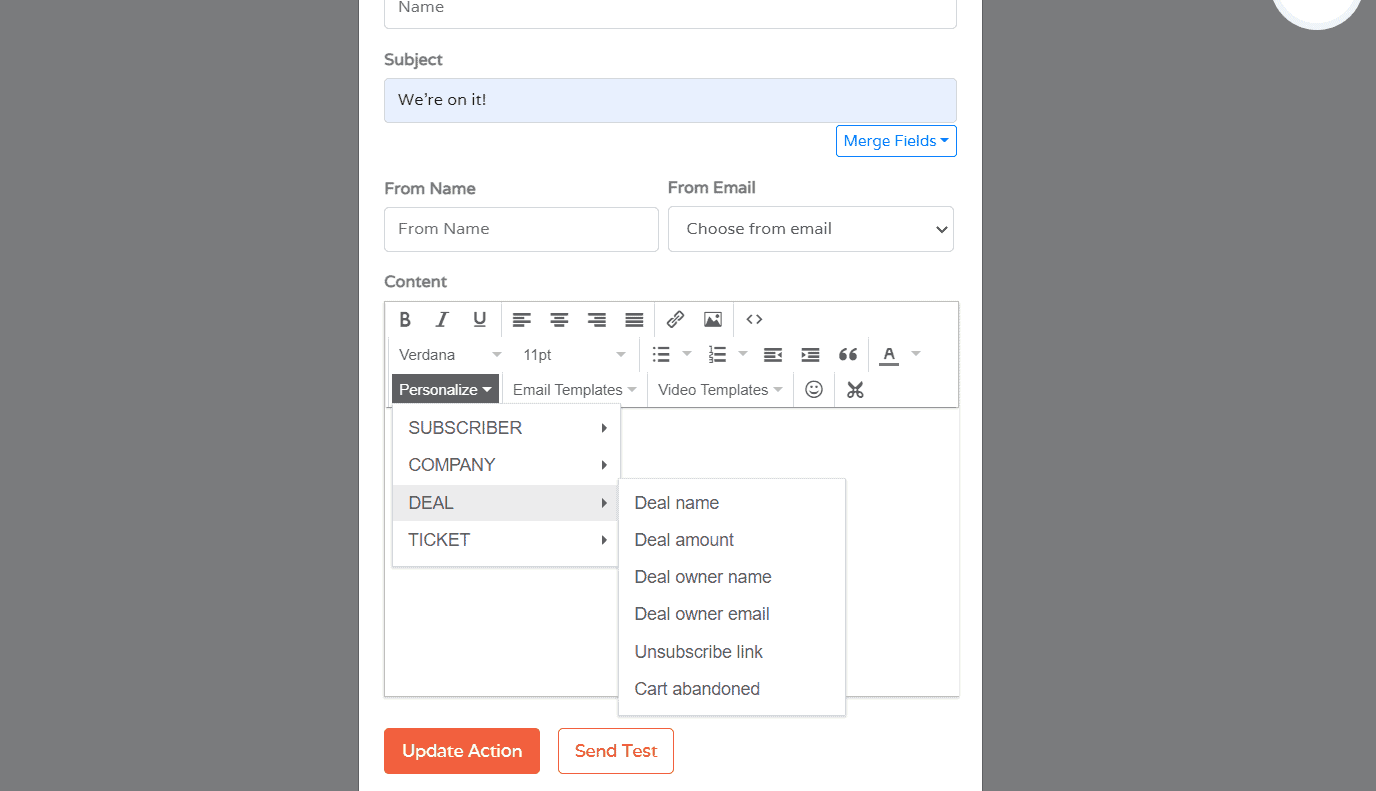Click the Send Test button
This screenshot has width=1376, height=791.
point(616,751)
